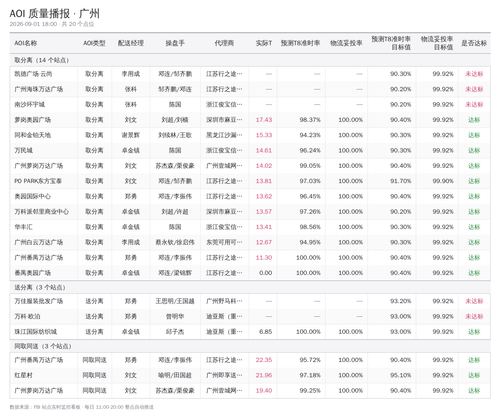This screenshot has width=500, height=416.
Task: Select the '同取同送（3 个站点）' group row
Action: (x=250, y=346)
